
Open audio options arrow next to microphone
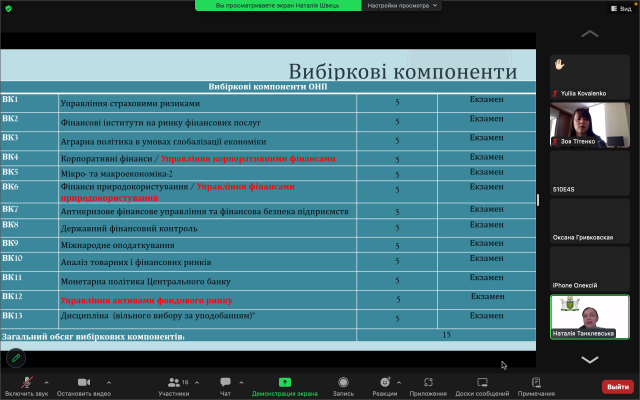[x=46, y=382]
